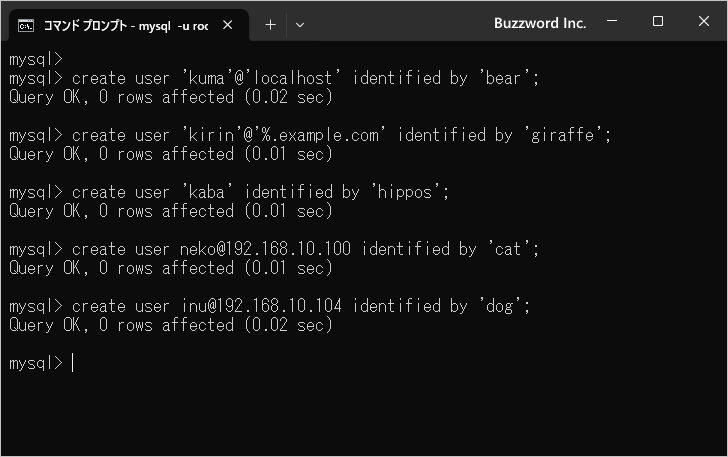Click the create user neko@192.168.10.100 command line
This screenshot has height=457, width=728.
point(274,249)
